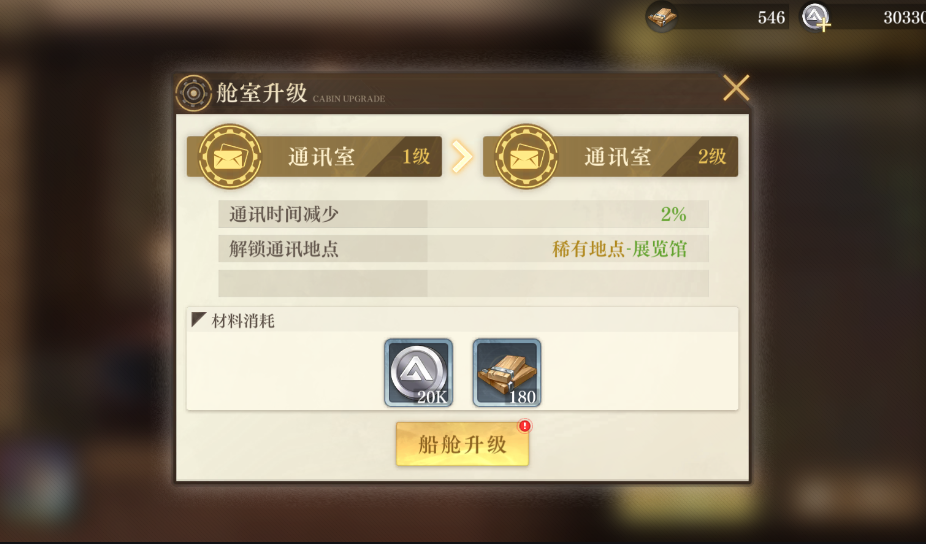Click the empty third attribute row
Screen dimensions: 926x544
pos(464,284)
